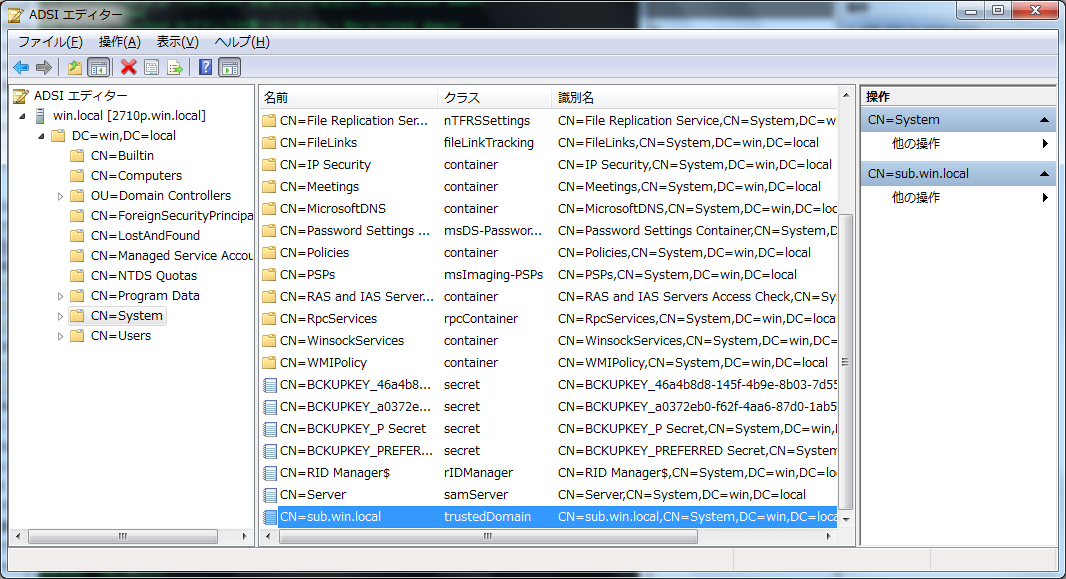The height and width of the screenshot is (579, 1066).
Task: Open the 表示(V) menu
Action: pyautogui.click(x=177, y=41)
